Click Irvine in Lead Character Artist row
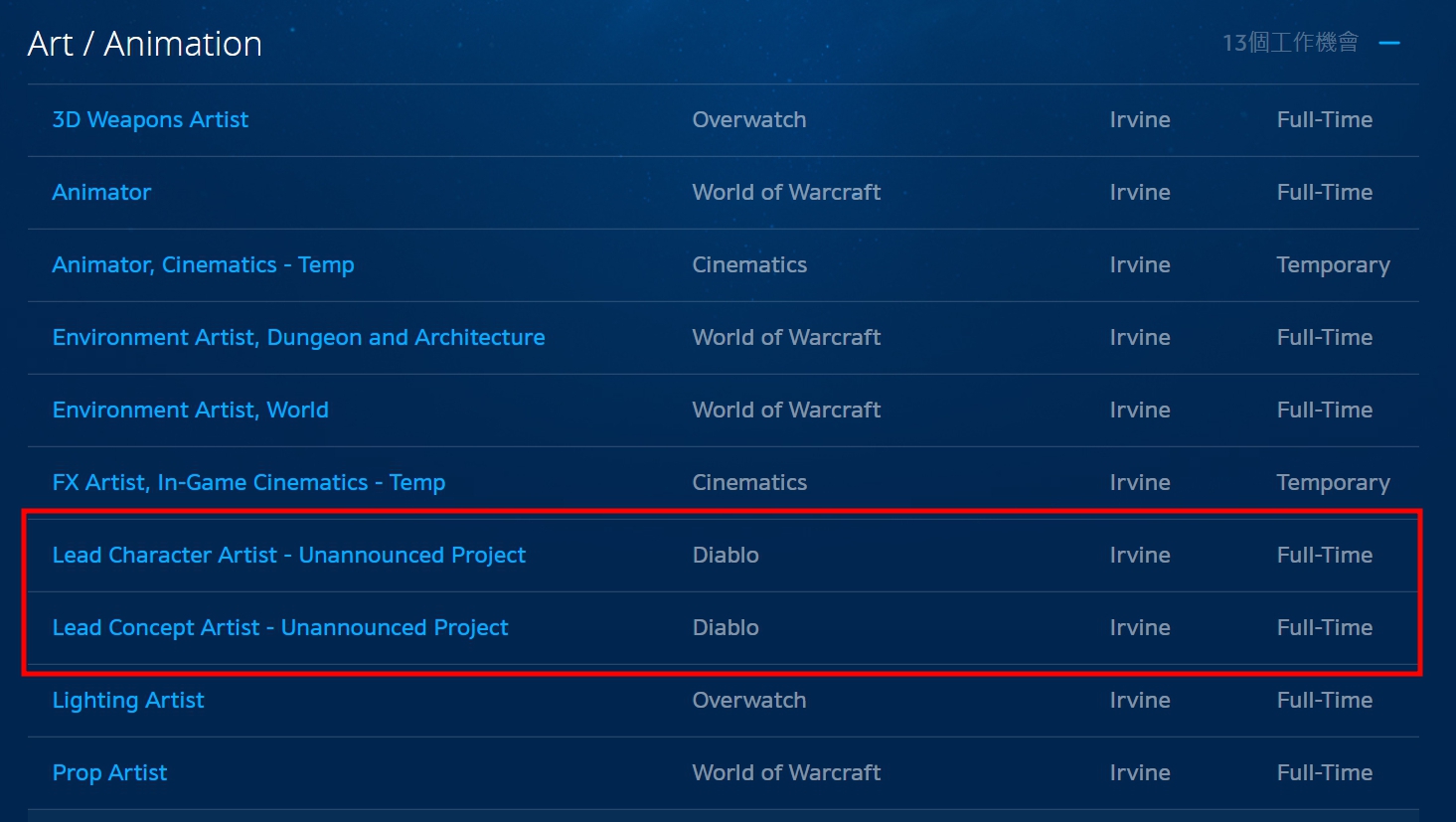This screenshot has height=822, width=1456. pos(1140,555)
